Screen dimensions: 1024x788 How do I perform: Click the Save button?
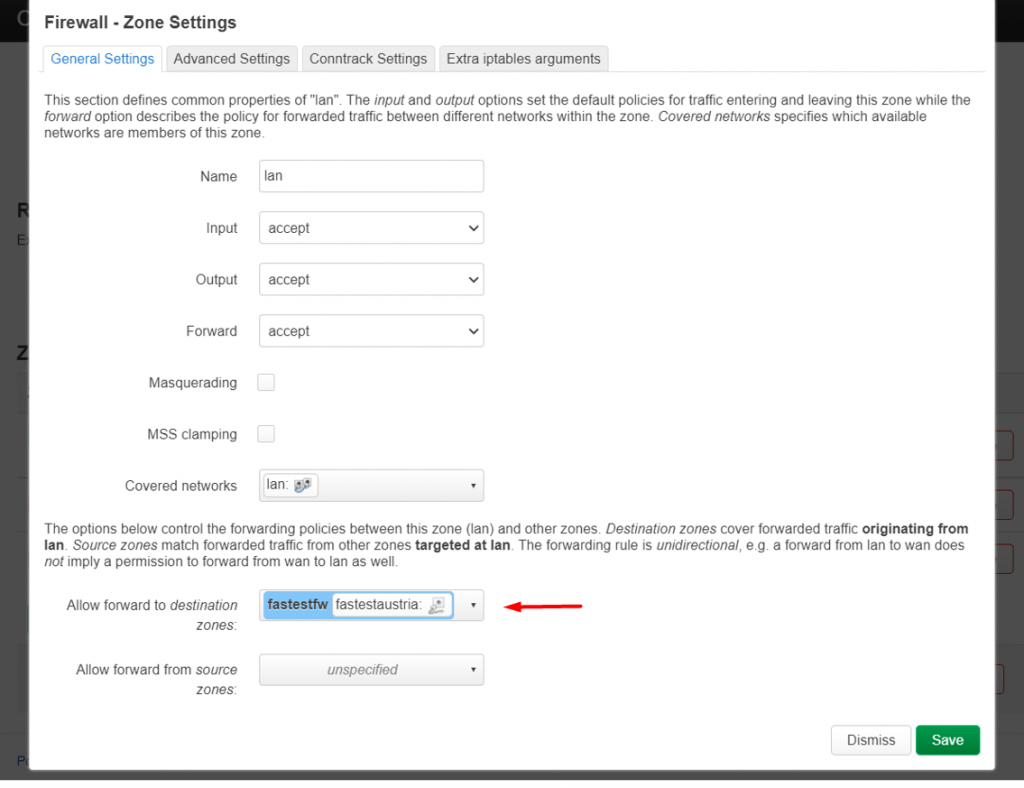click(x=947, y=740)
